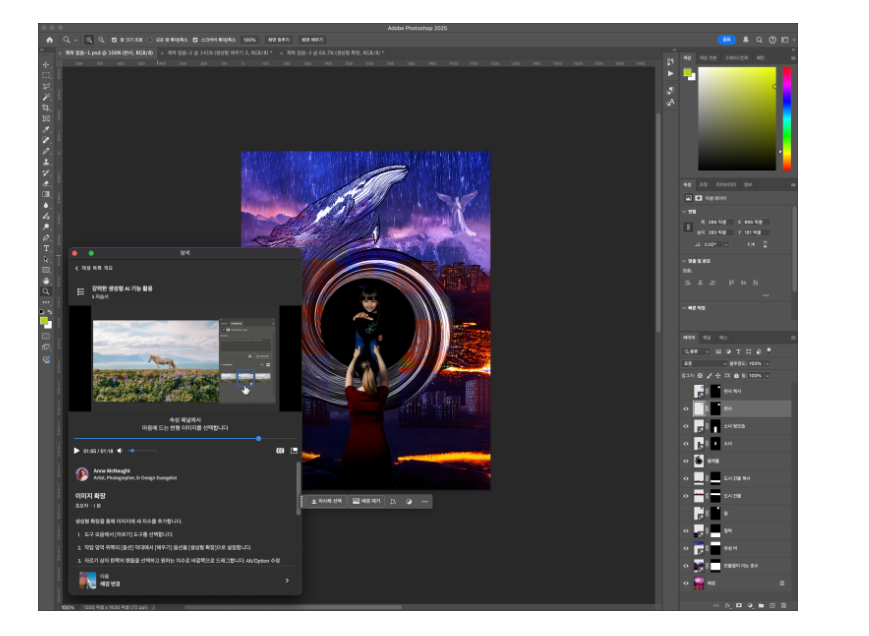Select the Gradient tool
This screenshot has height=636, width=869.
46,194
